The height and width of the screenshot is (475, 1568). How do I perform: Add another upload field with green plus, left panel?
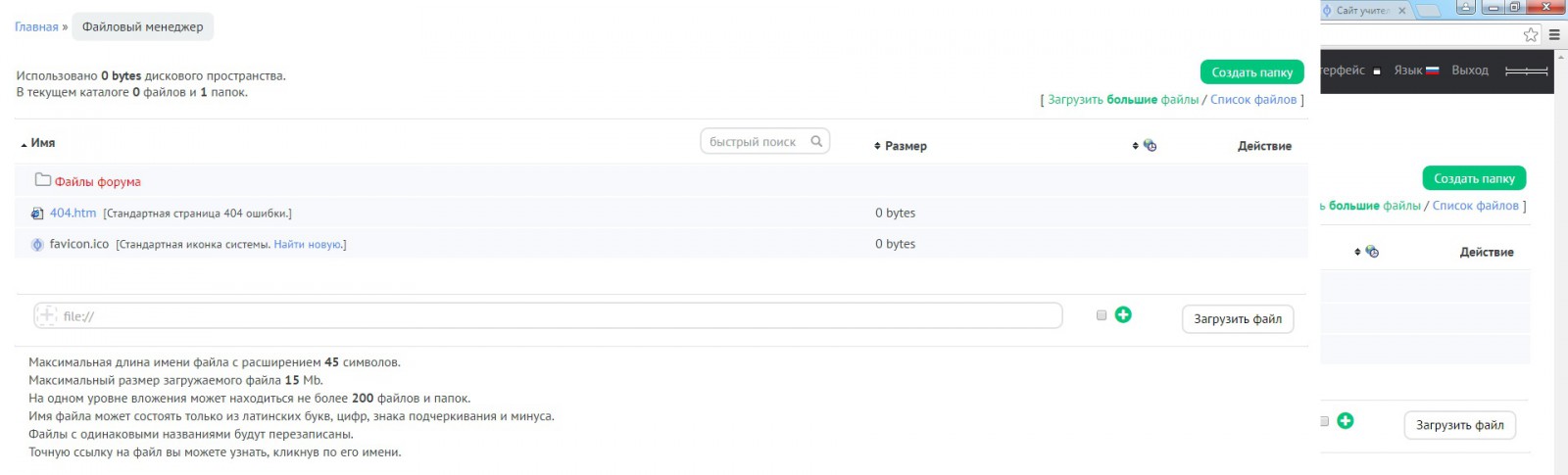[x=1123, y=314]
